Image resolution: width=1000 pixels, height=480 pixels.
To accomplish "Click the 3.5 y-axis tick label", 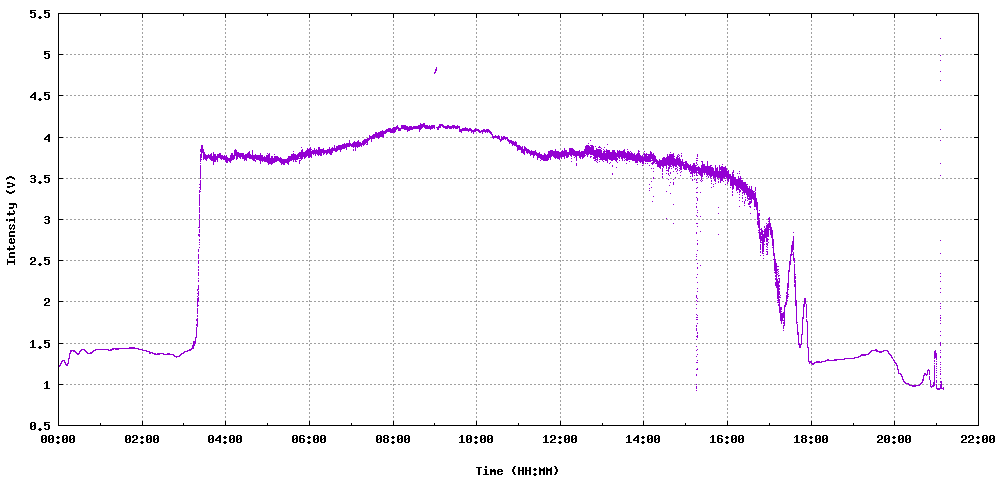I will pyautogui.click(x=40, y=179).
